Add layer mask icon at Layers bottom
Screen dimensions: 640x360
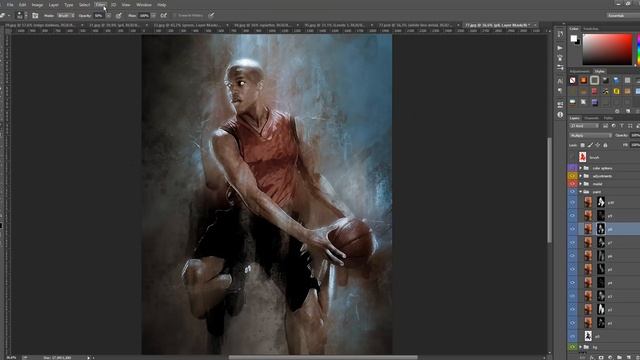point(601,357)
